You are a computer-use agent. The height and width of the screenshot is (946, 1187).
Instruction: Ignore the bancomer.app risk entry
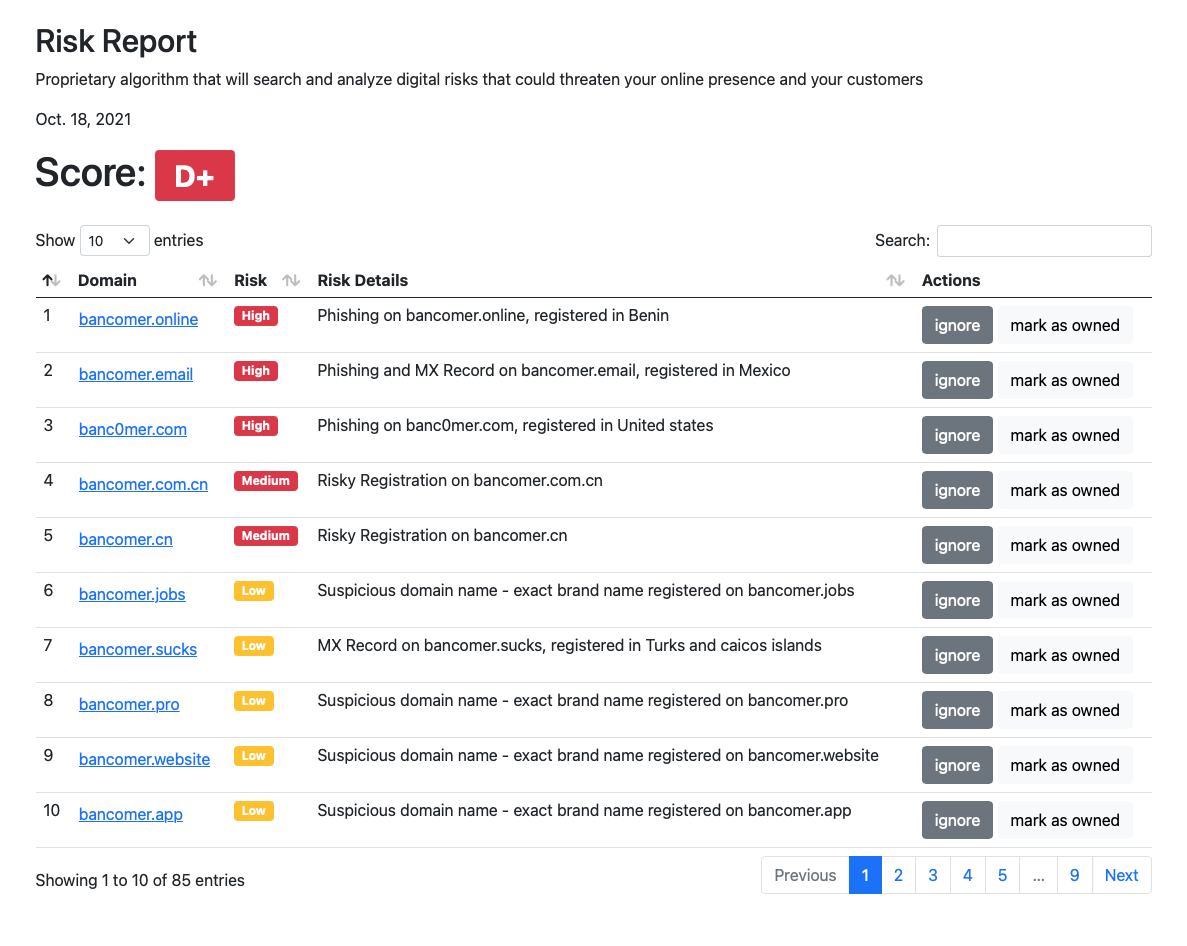(957, 820)
